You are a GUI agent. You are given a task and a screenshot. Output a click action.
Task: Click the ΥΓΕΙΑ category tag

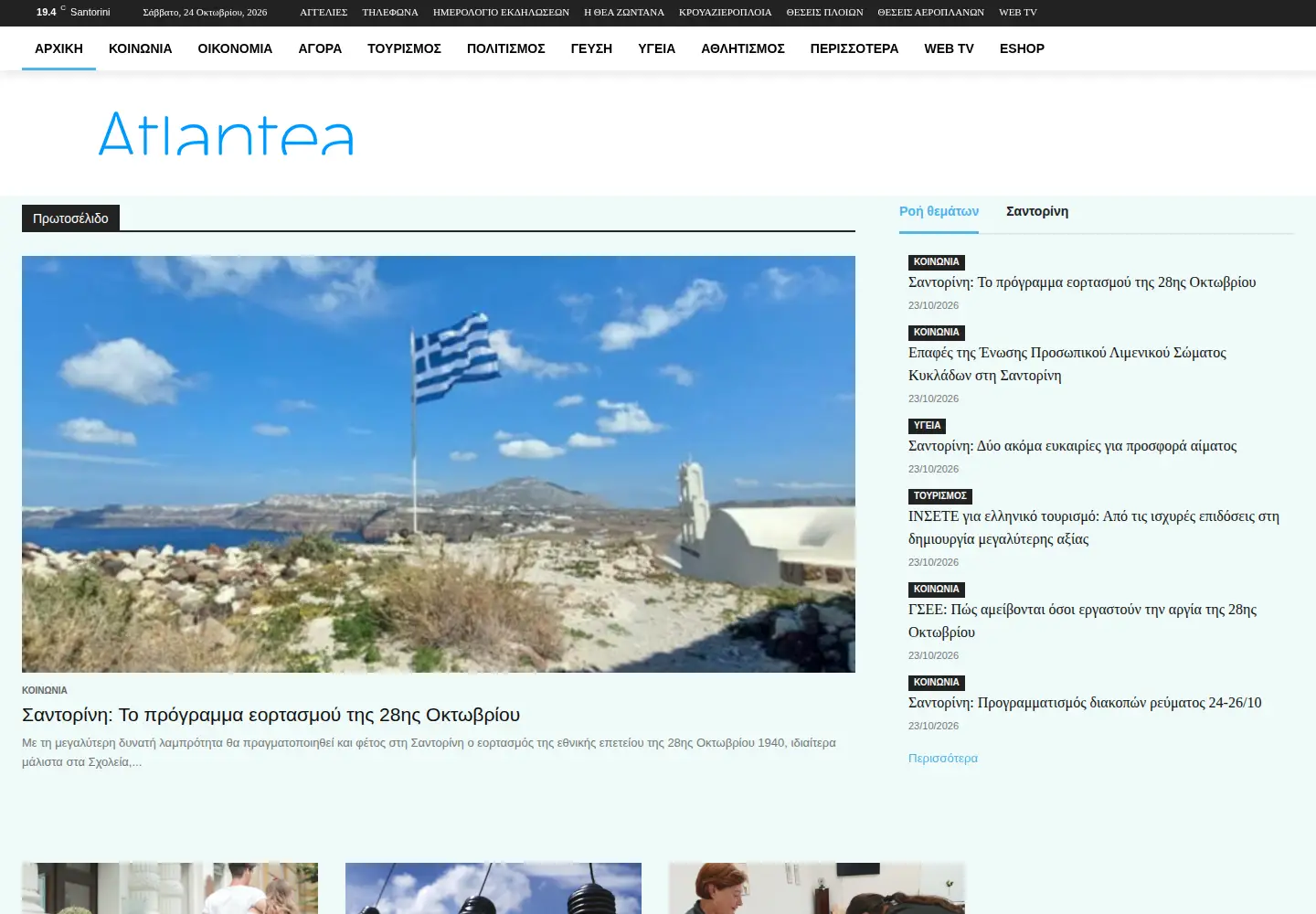pos(927,426)
